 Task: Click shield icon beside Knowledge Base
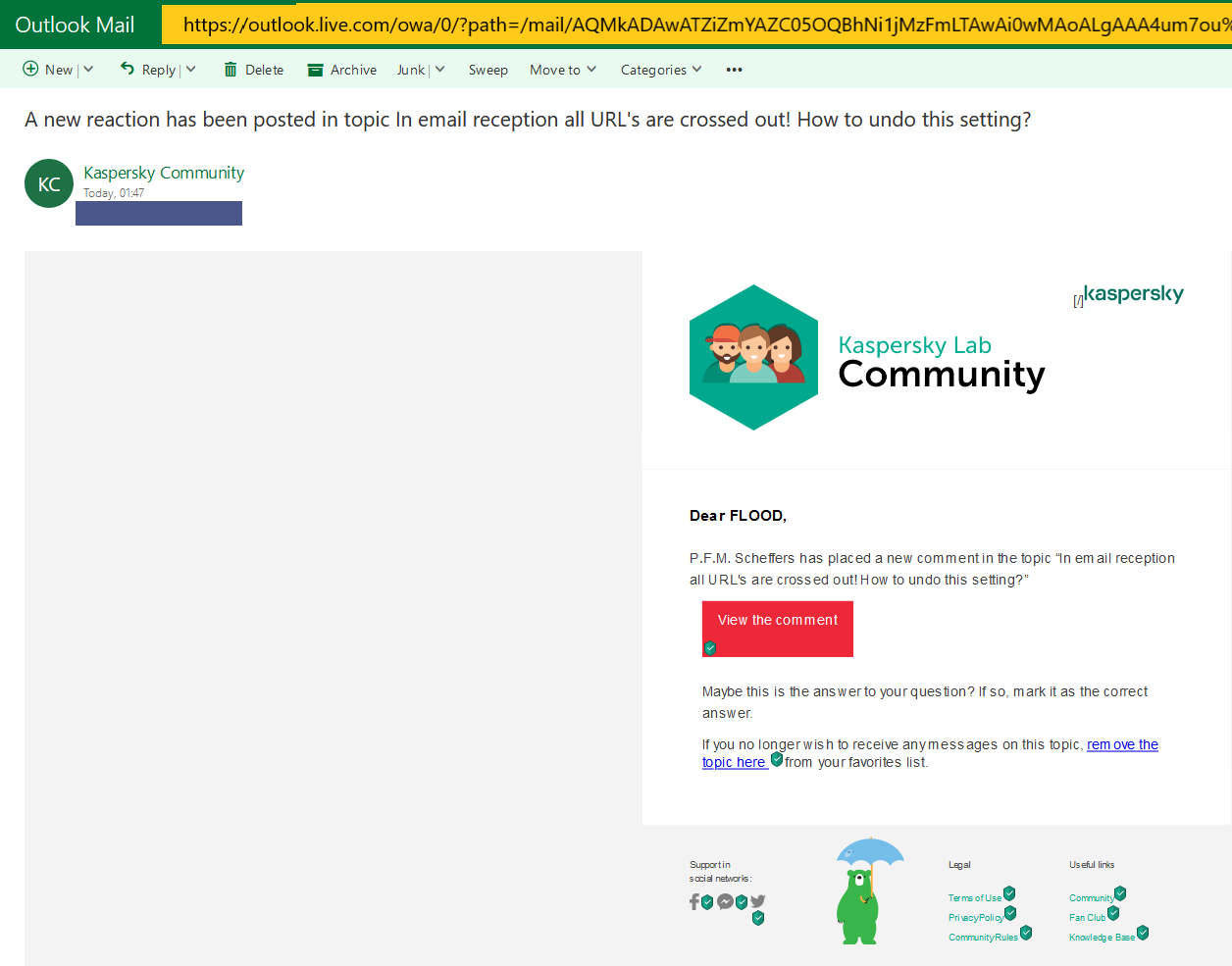pos(1143,933)
